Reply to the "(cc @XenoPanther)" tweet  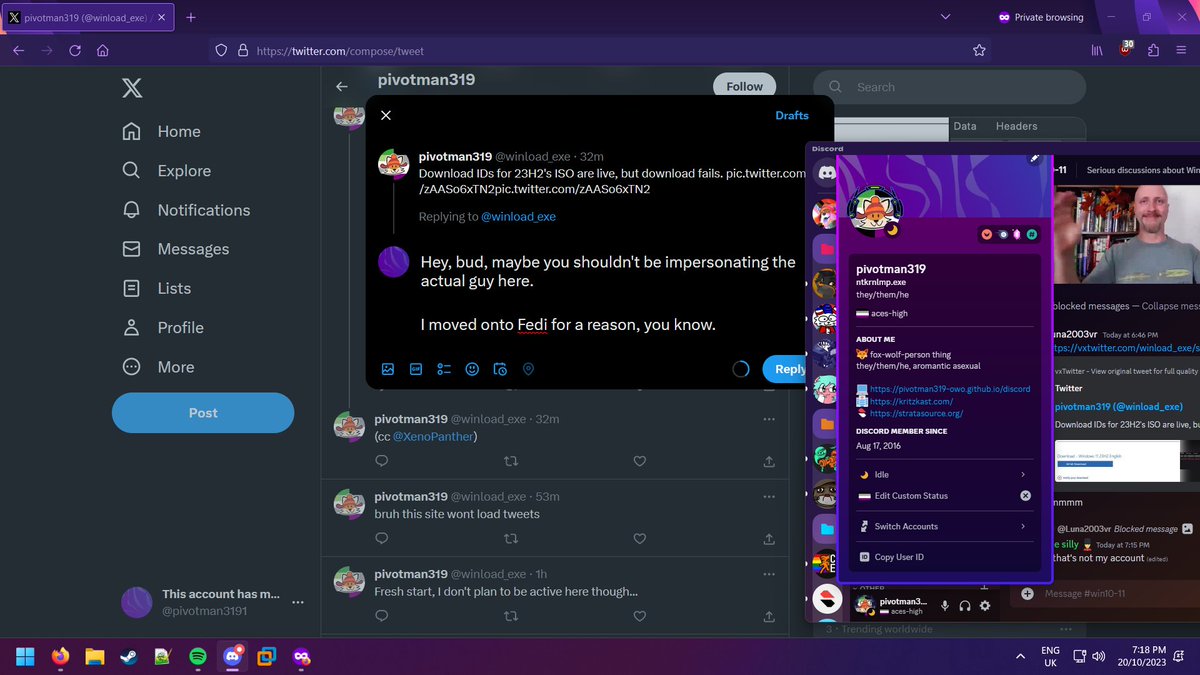pyautogui.click(x=381, y=461)
